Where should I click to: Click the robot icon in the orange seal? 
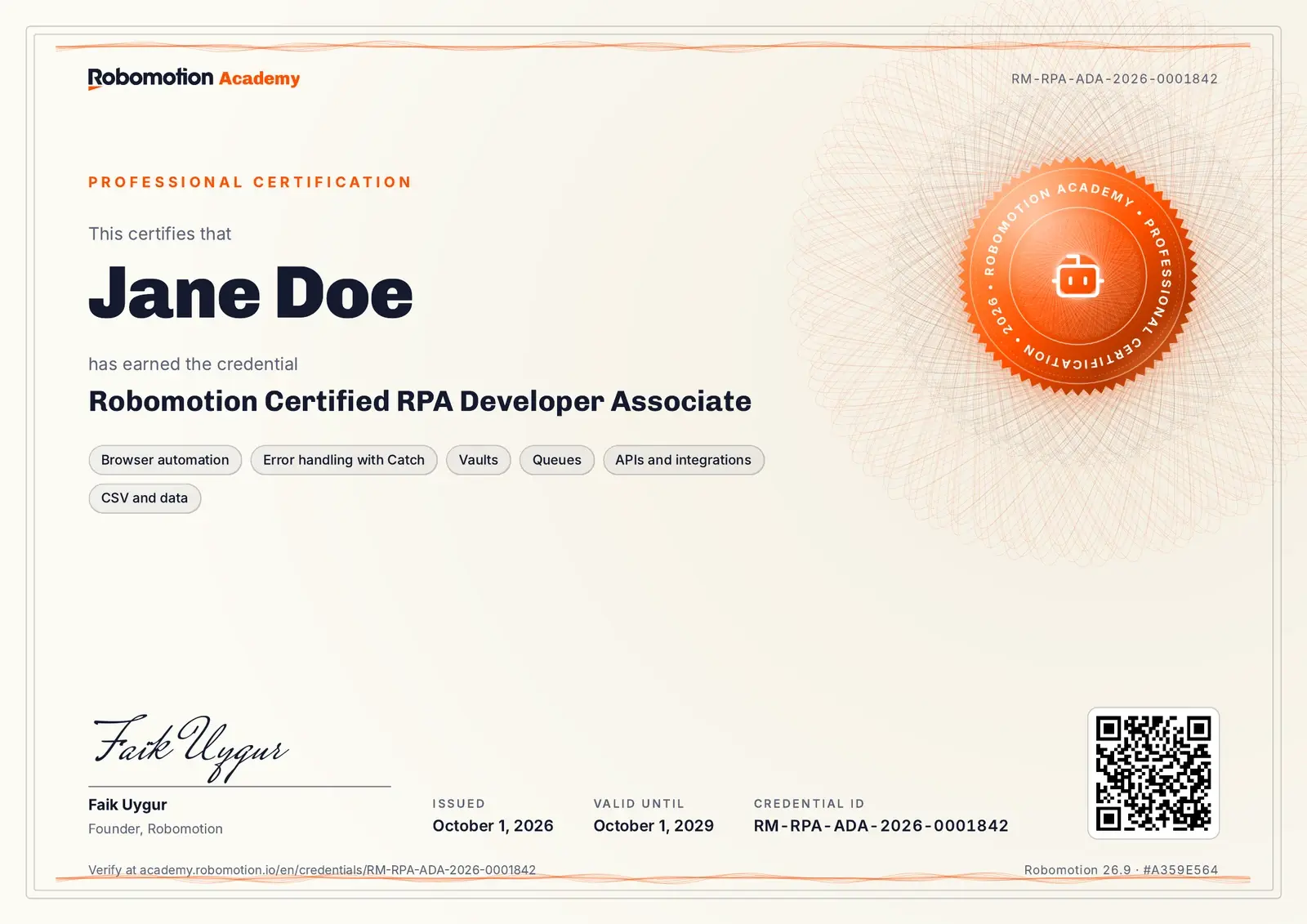tap(1077, 278)
